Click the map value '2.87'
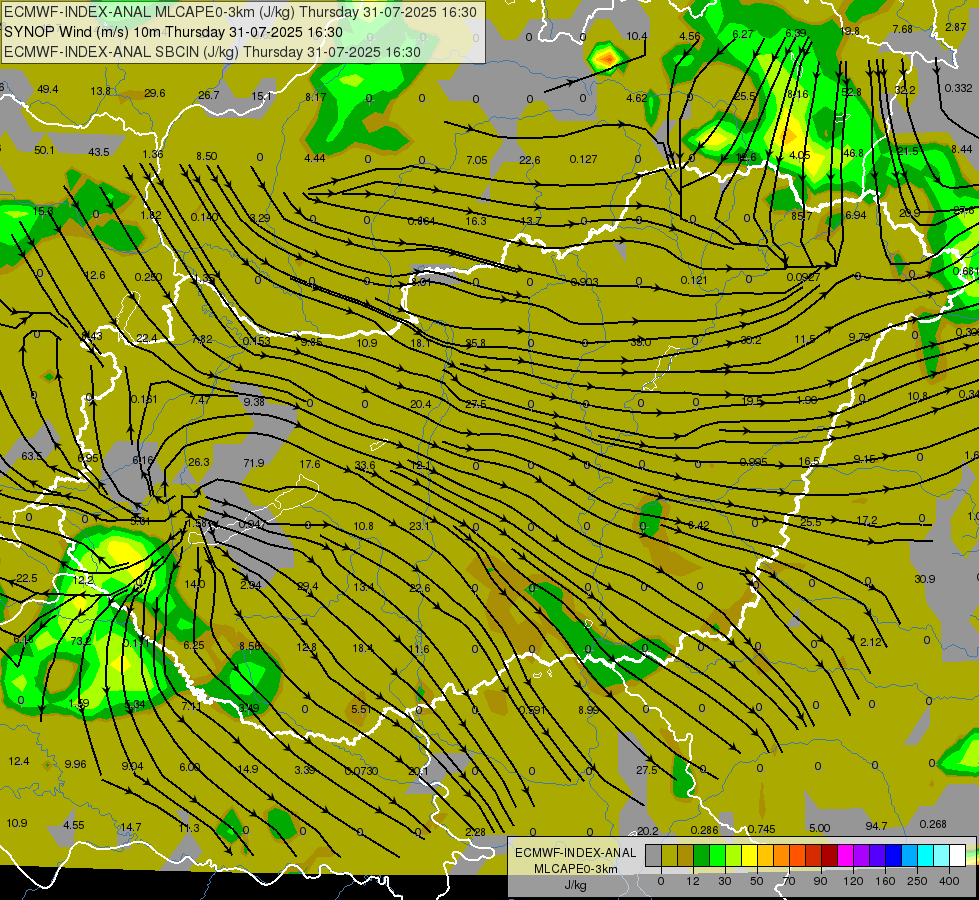 955,27
